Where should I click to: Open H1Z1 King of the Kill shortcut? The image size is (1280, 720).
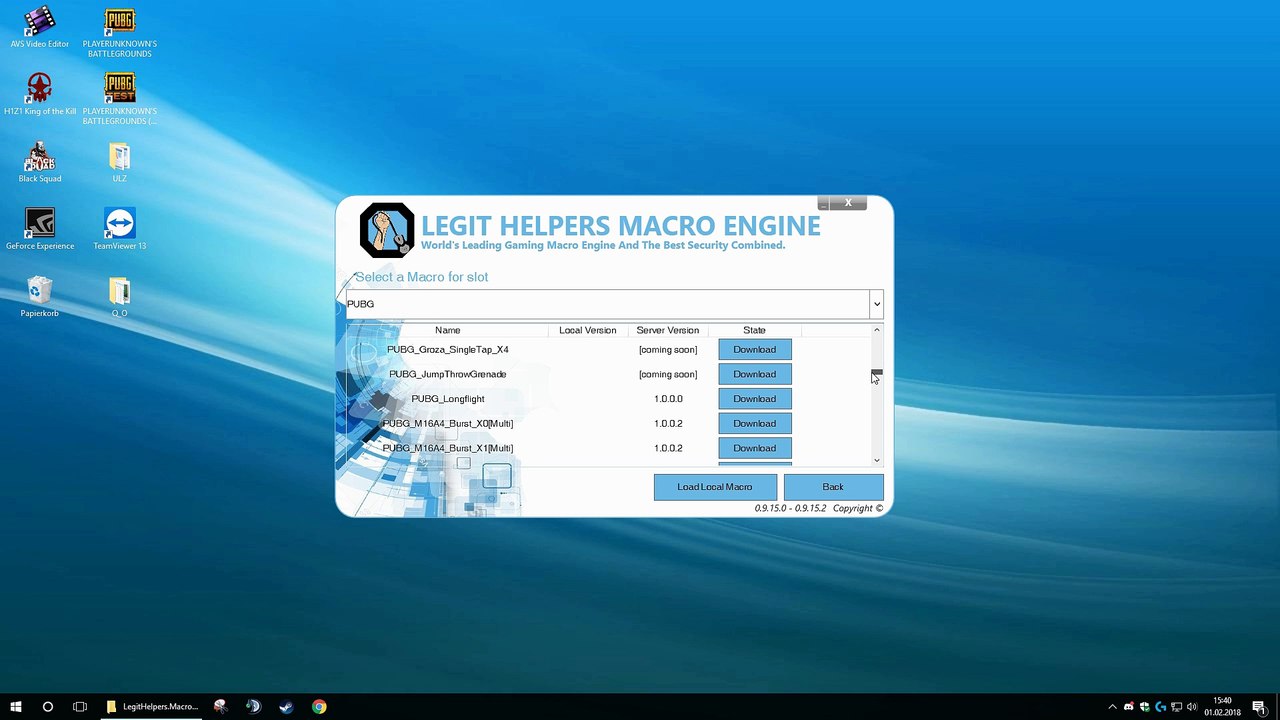40,94
